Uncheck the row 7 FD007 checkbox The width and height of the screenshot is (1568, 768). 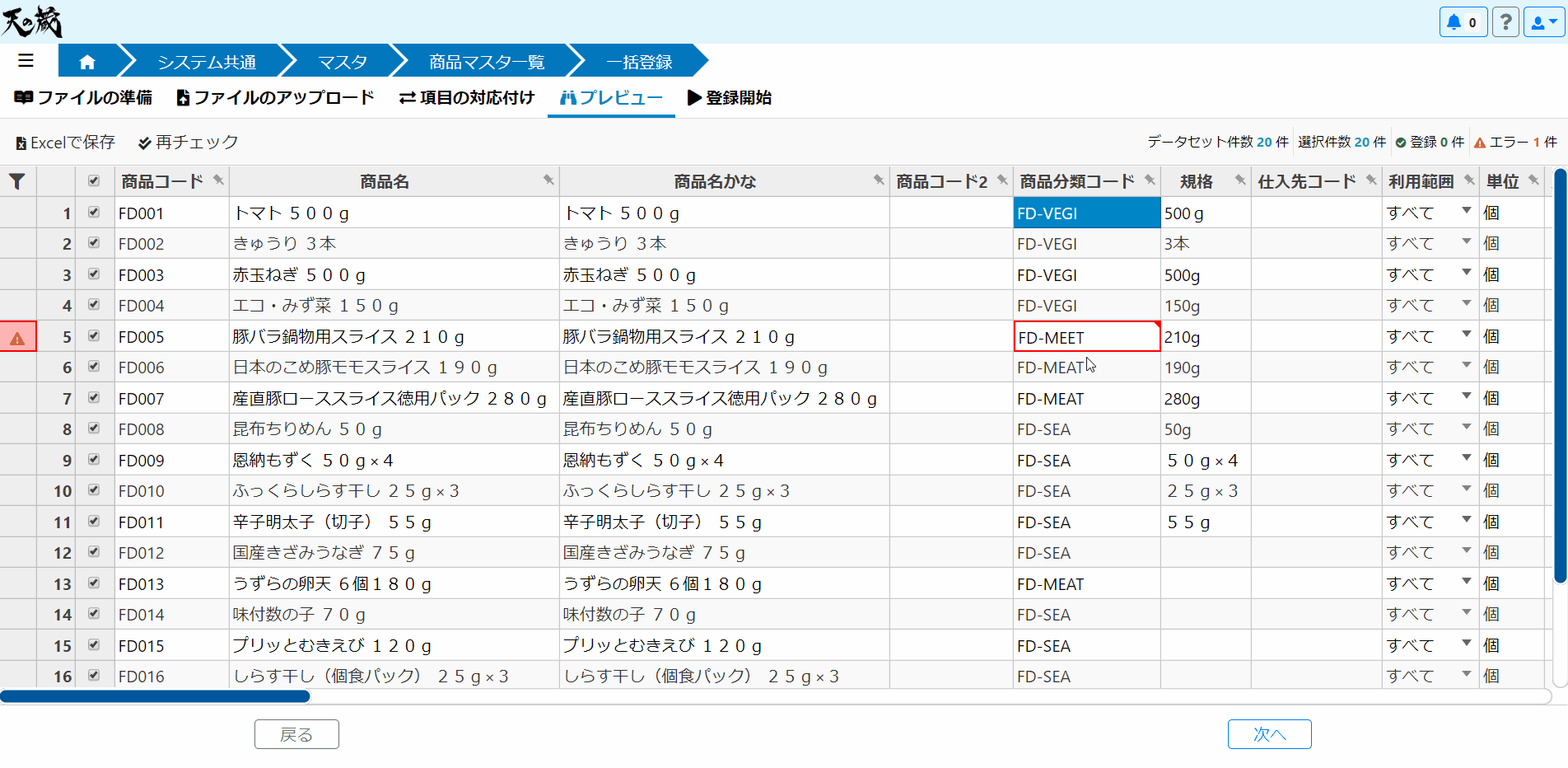tap(94, 397)
